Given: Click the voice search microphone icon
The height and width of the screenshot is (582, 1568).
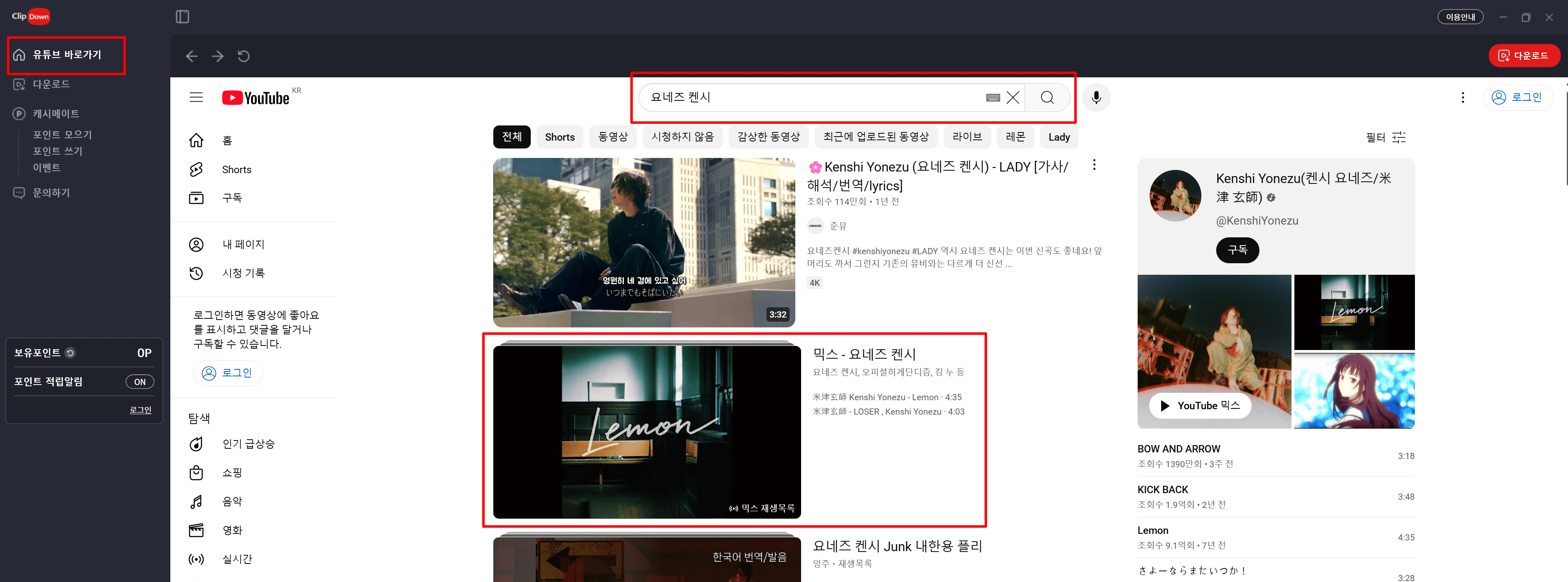Looking at the screenshot, I should [x=1096, y=97].
